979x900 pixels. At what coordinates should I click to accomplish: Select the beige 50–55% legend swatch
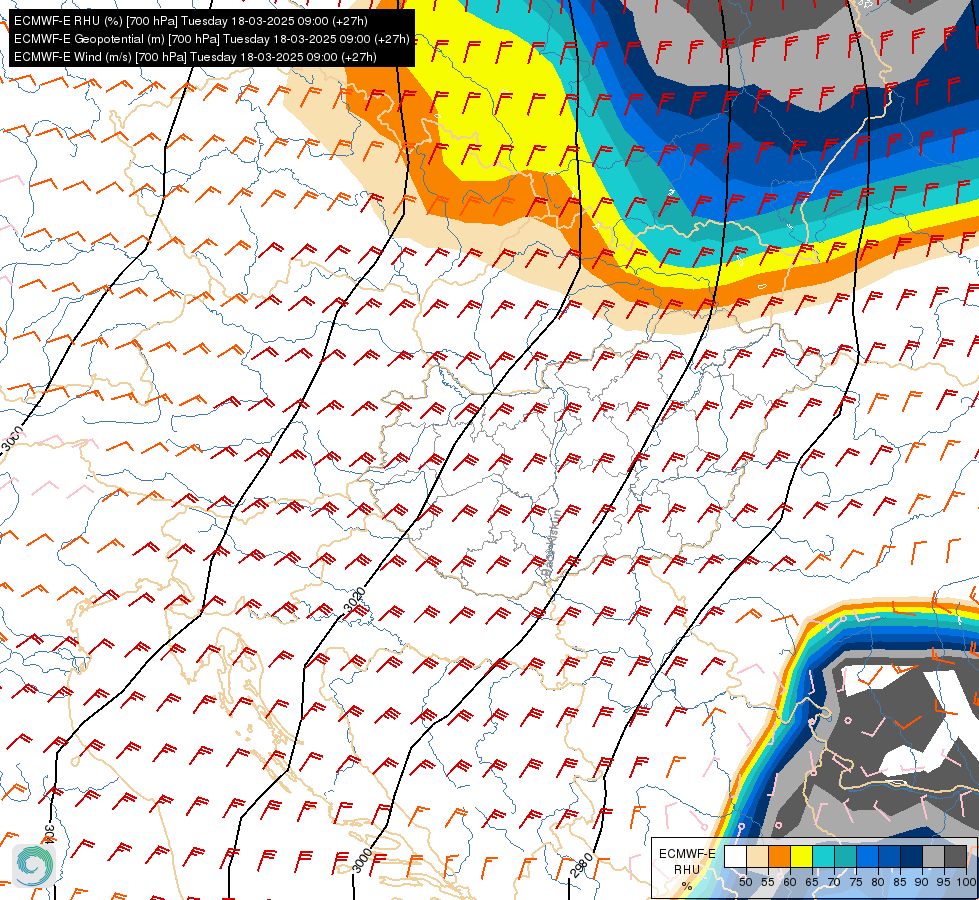tap(757, 856)
